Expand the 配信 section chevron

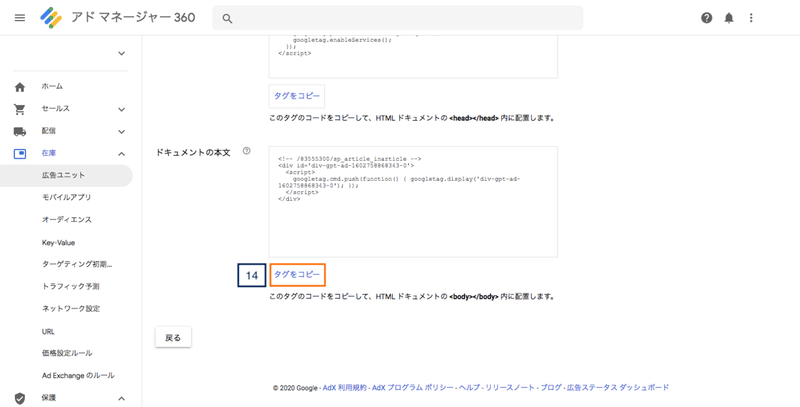click(x=121, y=132)
